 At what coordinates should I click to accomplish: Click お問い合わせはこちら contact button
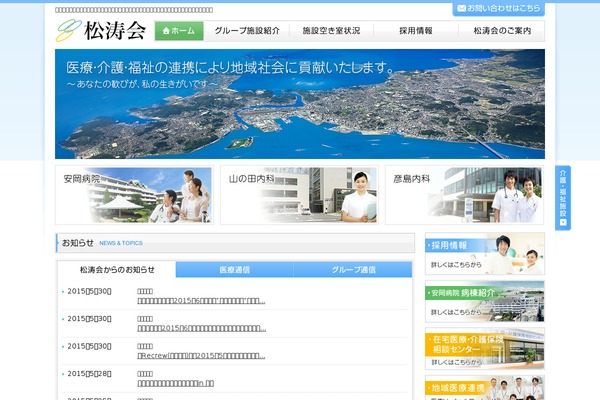coord(499,8)
